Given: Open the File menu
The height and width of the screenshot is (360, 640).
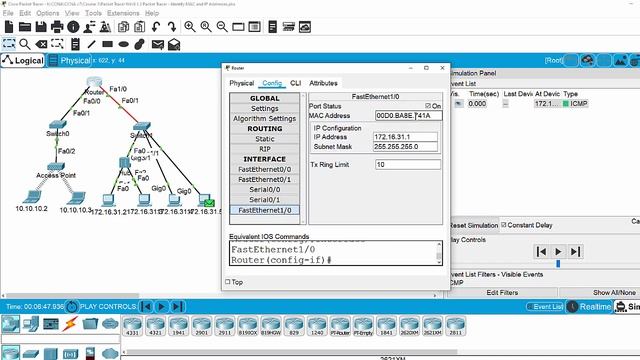Looking at the screenshot, I should 8,13.
